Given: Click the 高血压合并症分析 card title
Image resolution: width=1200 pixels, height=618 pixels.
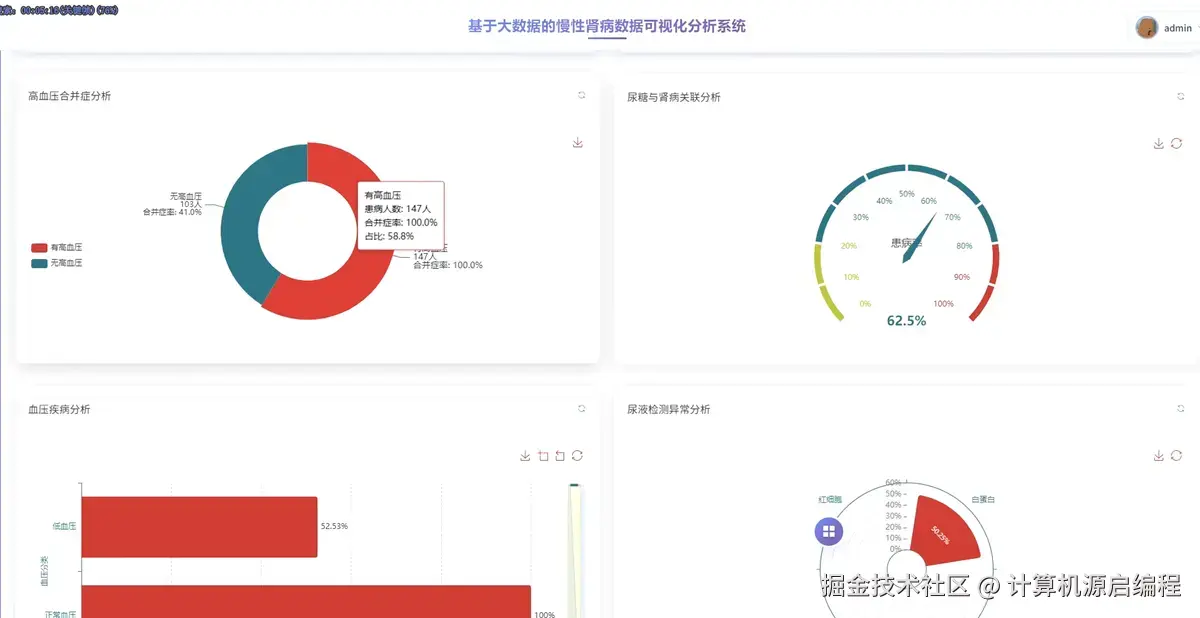Looking at the screenshot, I should (x=70, y=96).
